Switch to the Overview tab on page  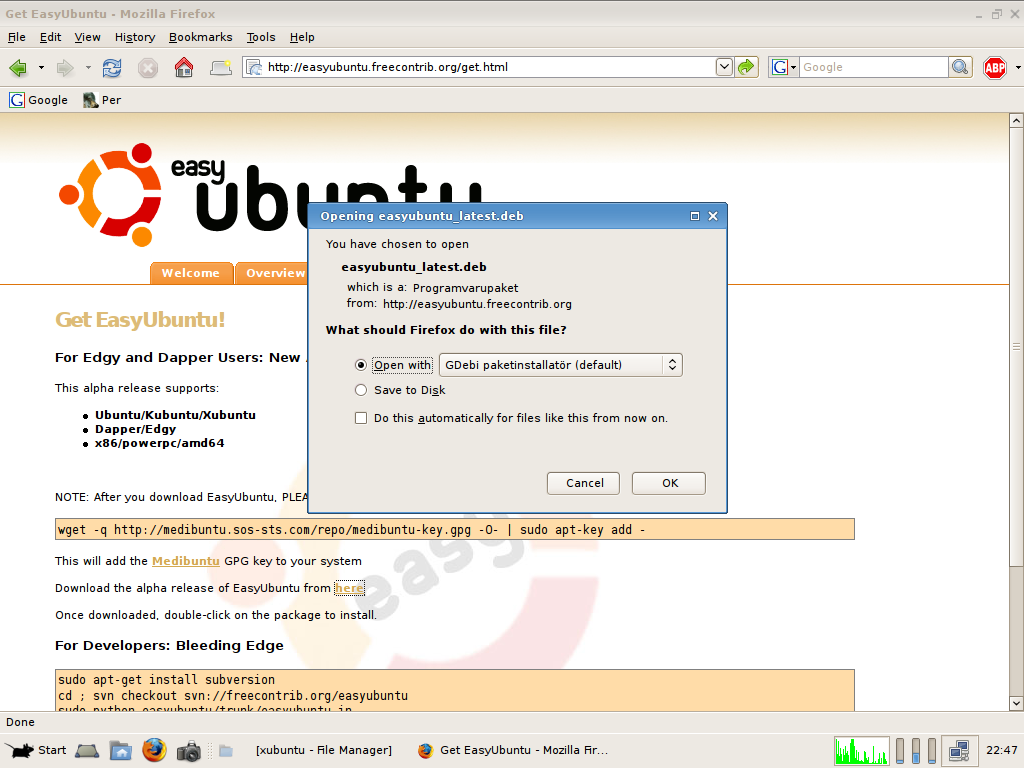273,273
